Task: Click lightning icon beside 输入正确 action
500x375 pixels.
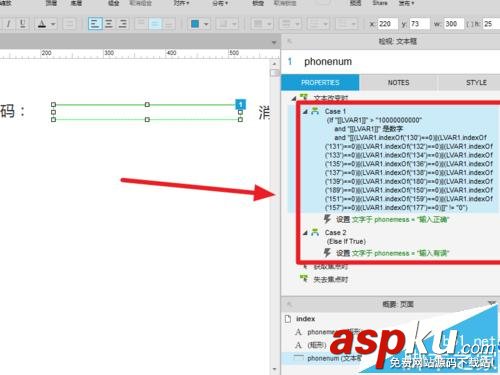Action: tap(327, 219)
